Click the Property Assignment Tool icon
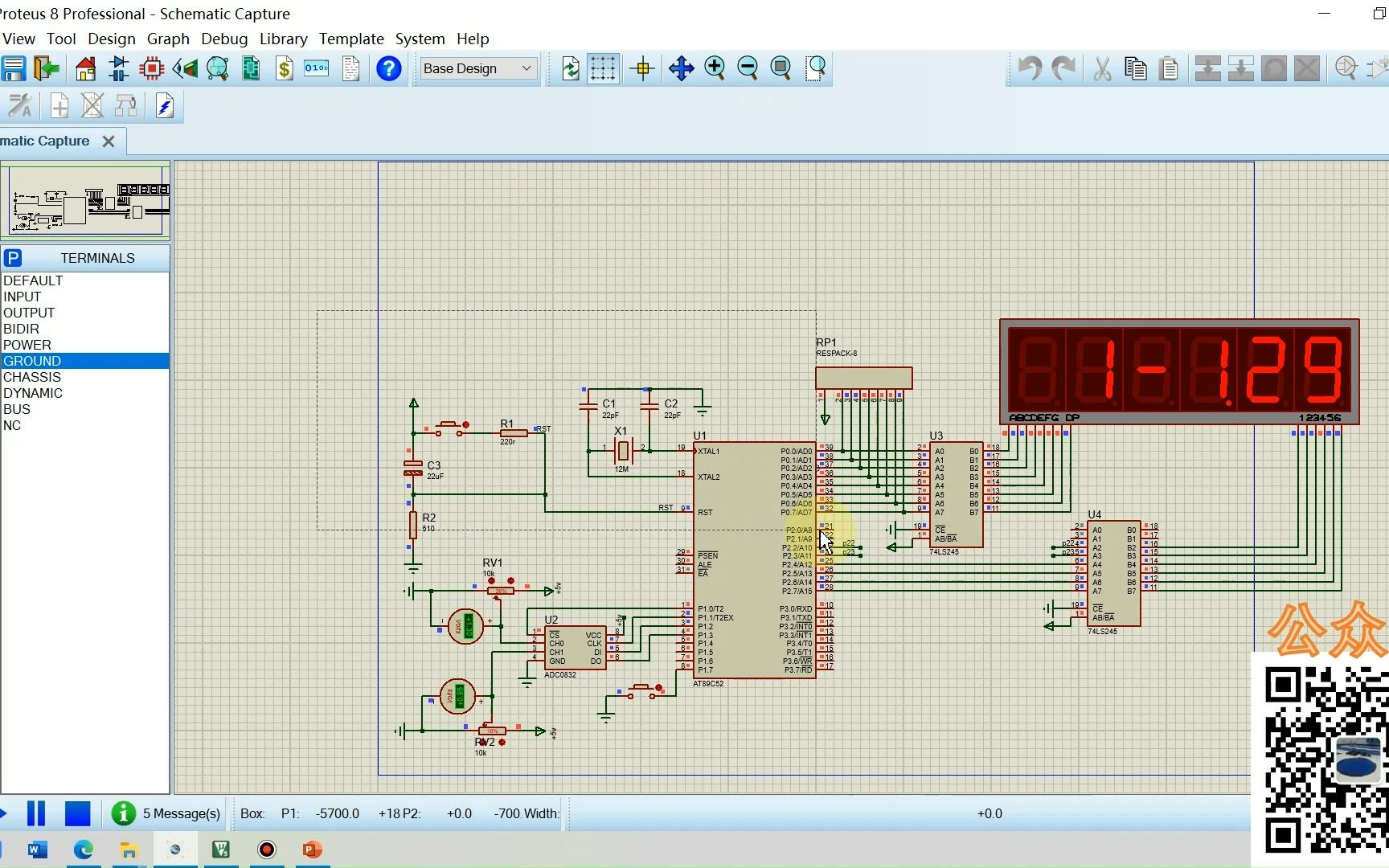The width and height of the screenshot is (1389, 868). (x=20, y=105)
